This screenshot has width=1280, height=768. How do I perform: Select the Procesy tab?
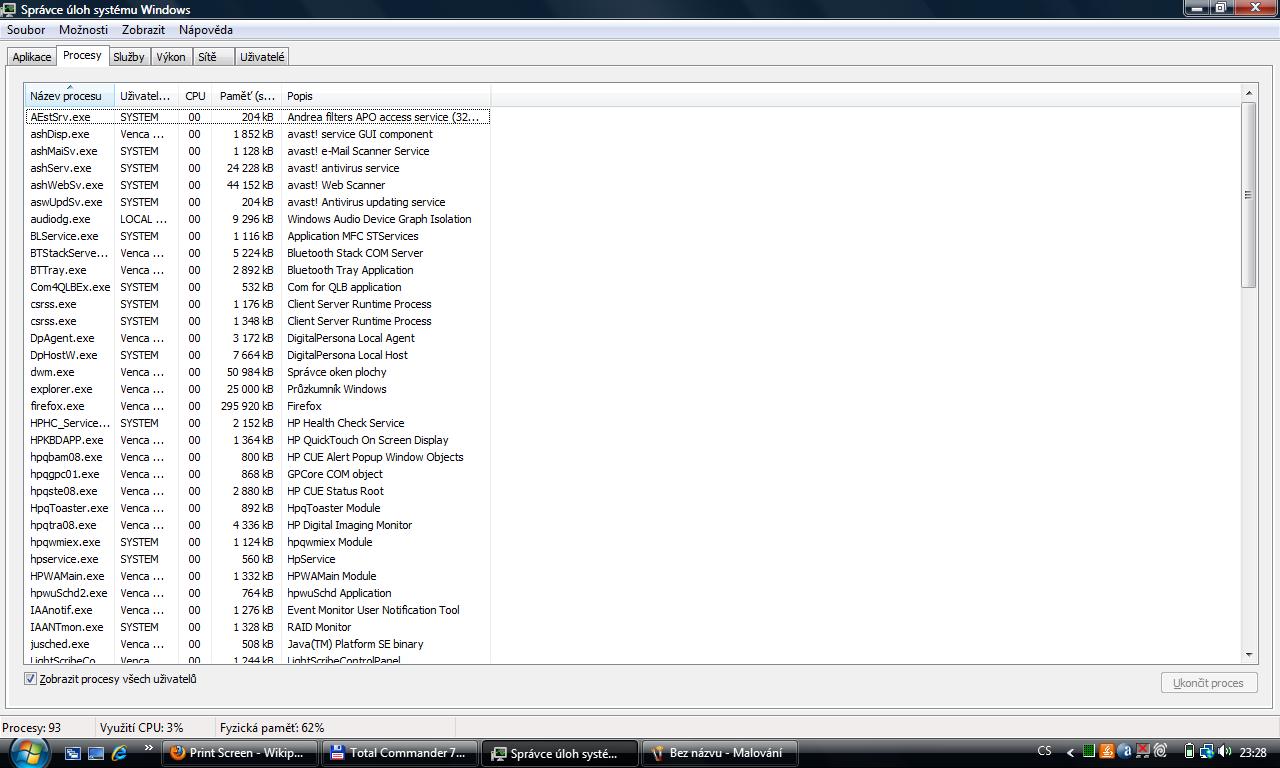(x=82, y=56)
